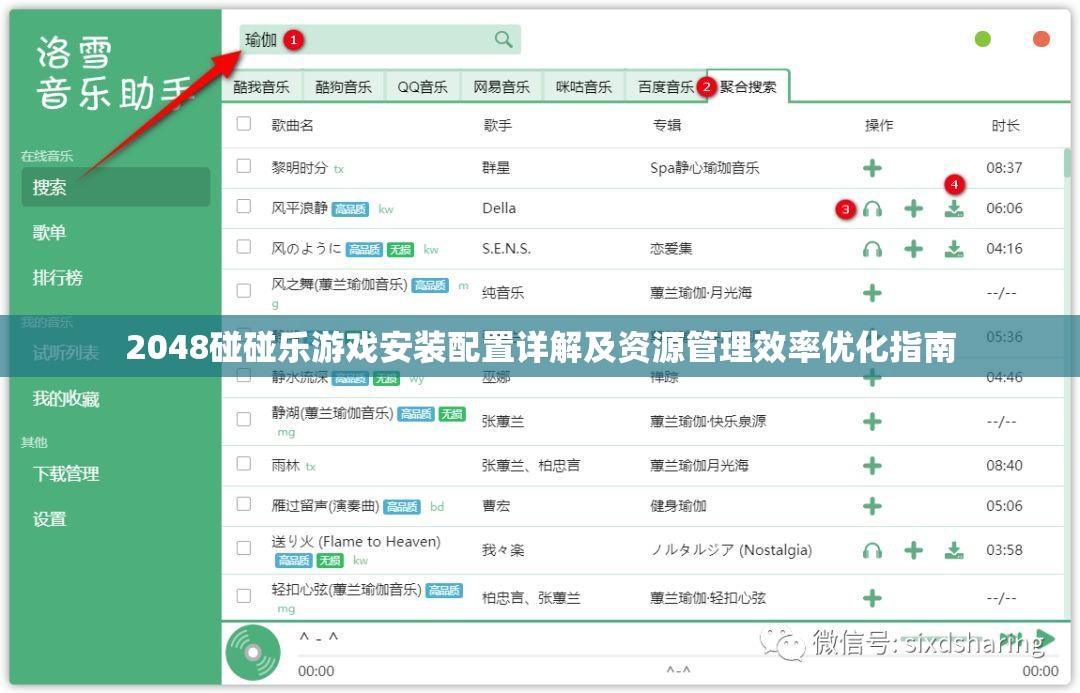Click album 健身瑜伽

click(678, 506)
